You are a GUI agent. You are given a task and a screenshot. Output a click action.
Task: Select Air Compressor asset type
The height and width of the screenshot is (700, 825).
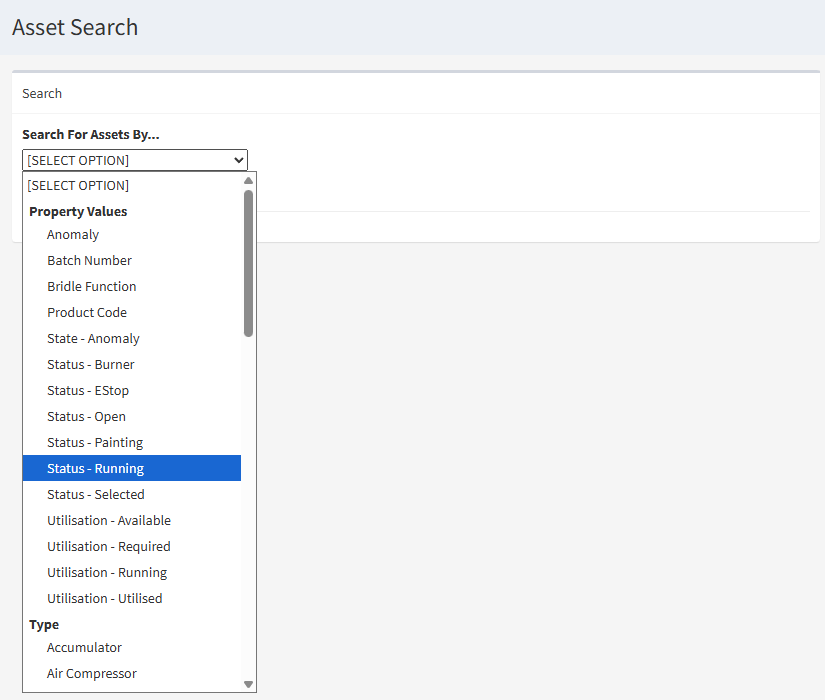(91, 673)
